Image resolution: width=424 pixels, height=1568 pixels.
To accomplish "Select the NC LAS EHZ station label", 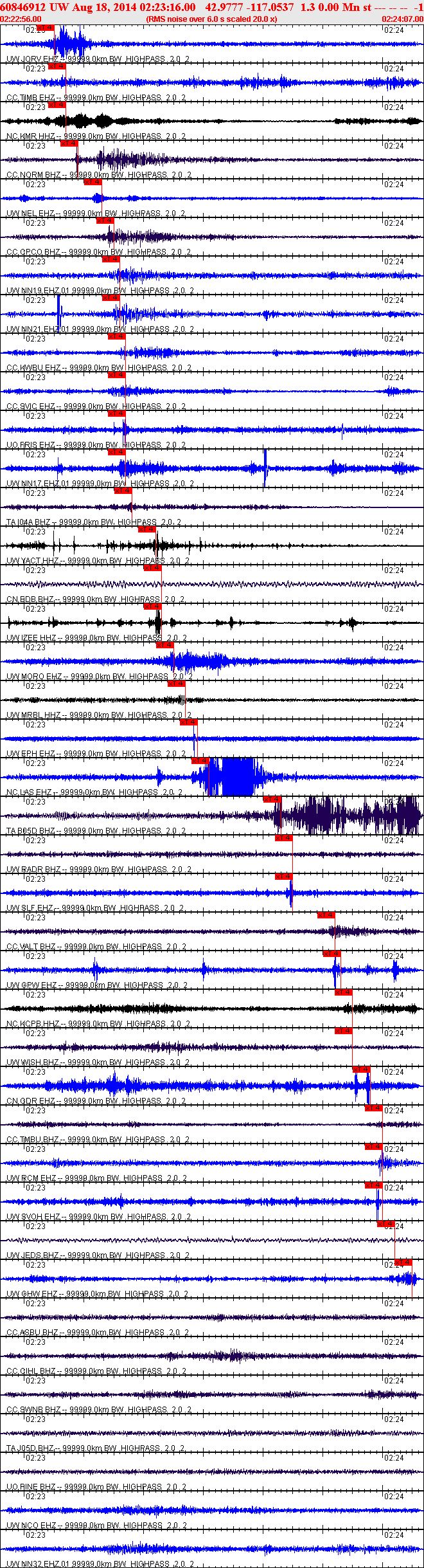I will [x=29, y=792].
